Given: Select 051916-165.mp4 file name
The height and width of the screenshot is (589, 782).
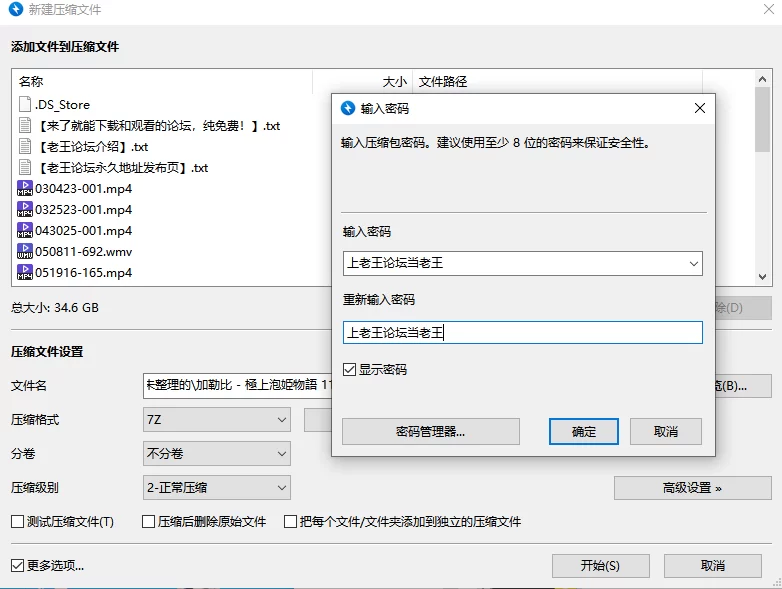Looking at the screenshot, I should 83,272.
